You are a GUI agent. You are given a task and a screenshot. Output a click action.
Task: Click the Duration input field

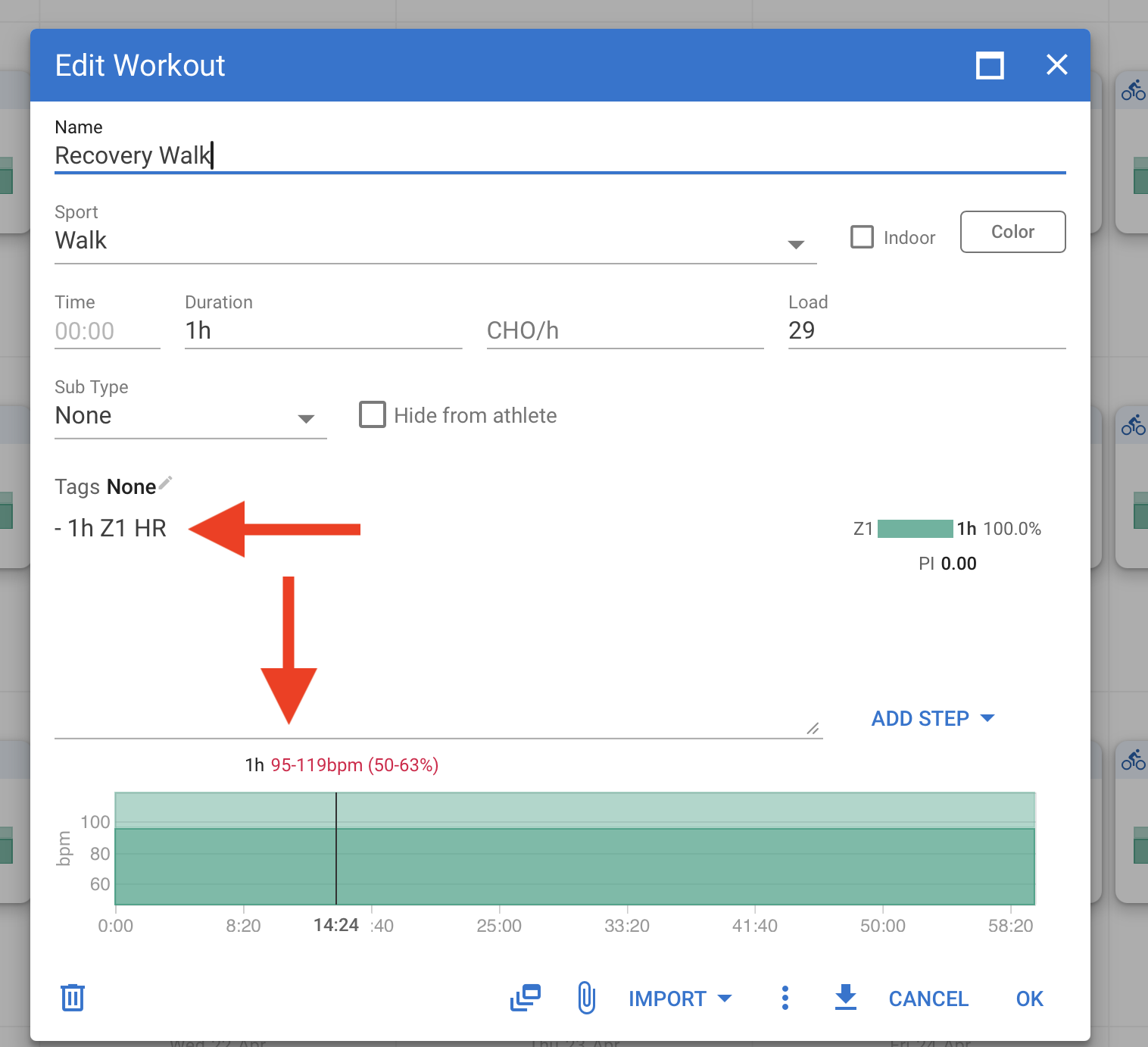click(x=323, y=331)
